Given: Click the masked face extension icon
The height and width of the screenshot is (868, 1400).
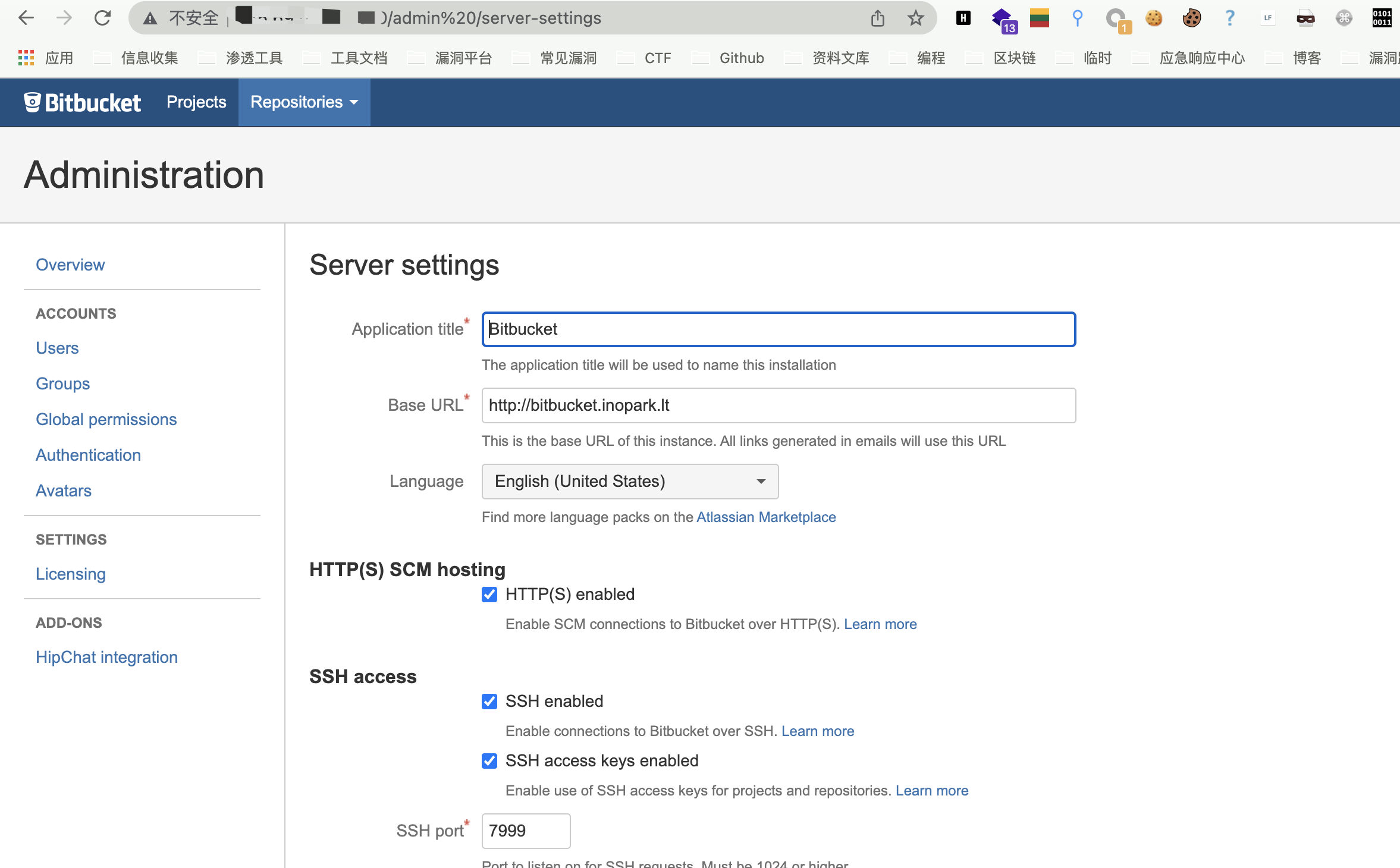Looking at the screenshot, I should click(1306, 18).
